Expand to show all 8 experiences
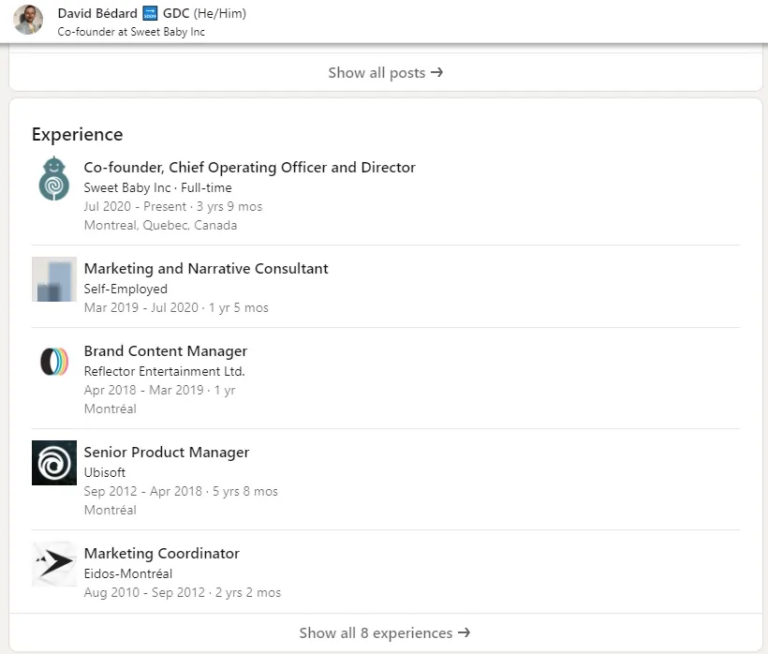The height and width of the screenshot is (654, 768). click(x=385, y=632)
